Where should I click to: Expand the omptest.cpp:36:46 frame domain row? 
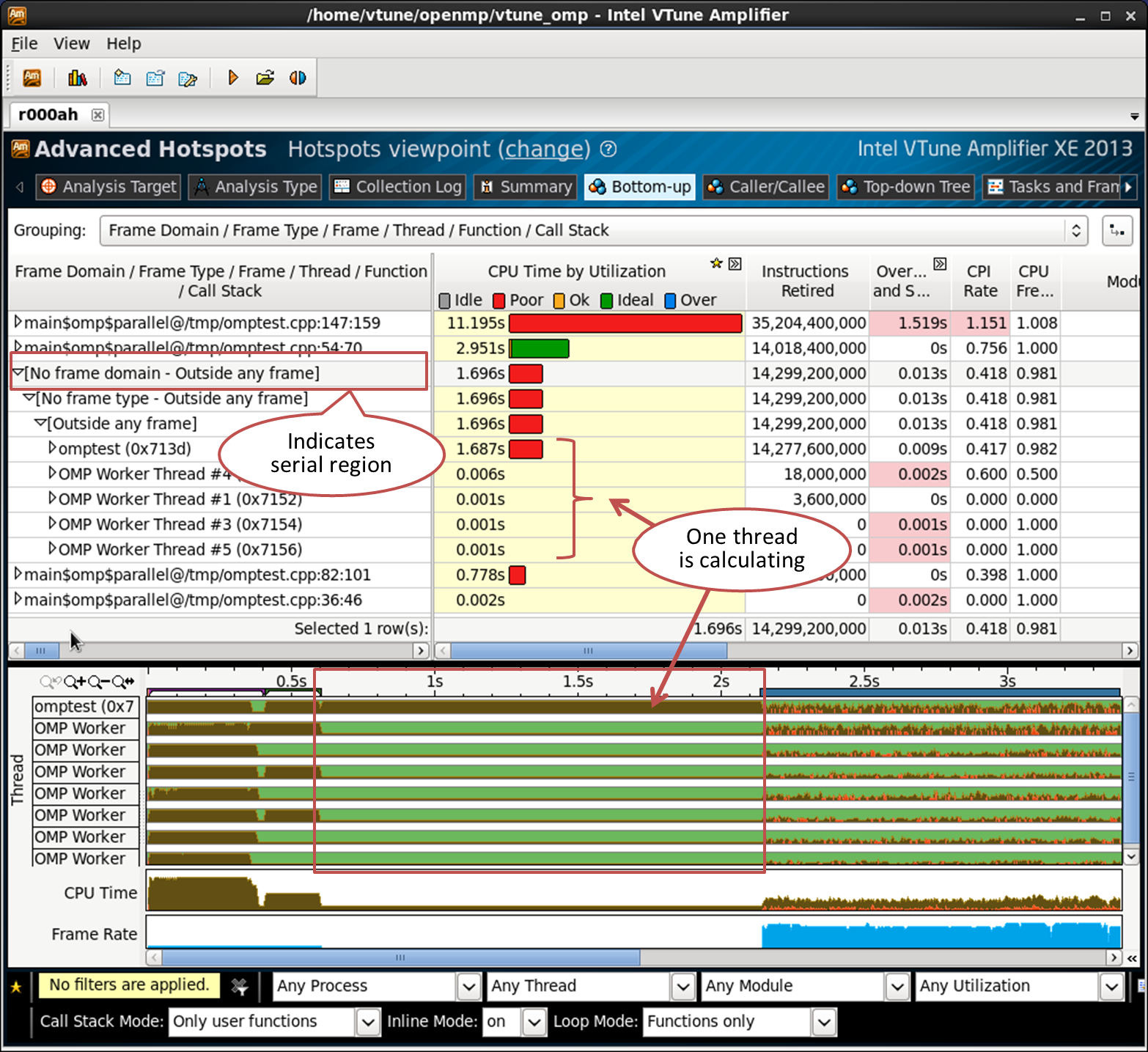(18, 598)
